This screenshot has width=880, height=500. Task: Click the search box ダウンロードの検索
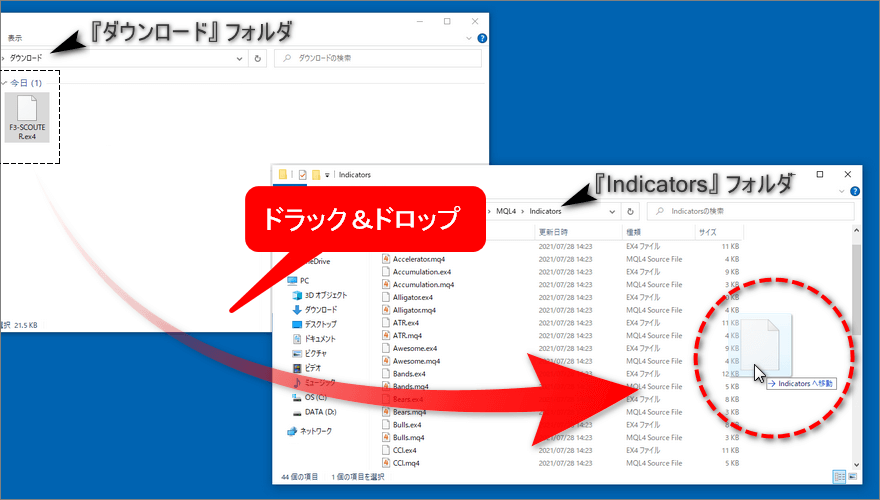pyautogui.click(x=378, y=58)
